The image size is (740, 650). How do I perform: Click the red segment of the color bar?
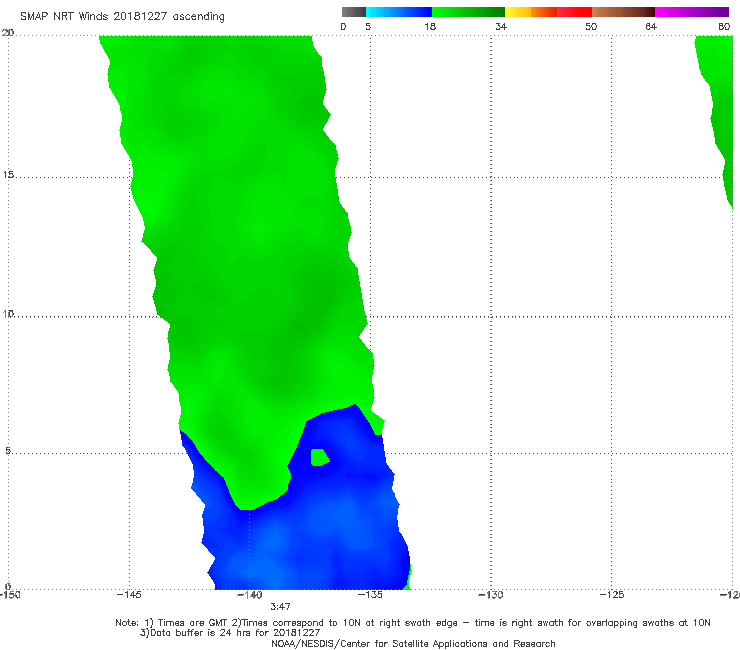pos(574,12)
